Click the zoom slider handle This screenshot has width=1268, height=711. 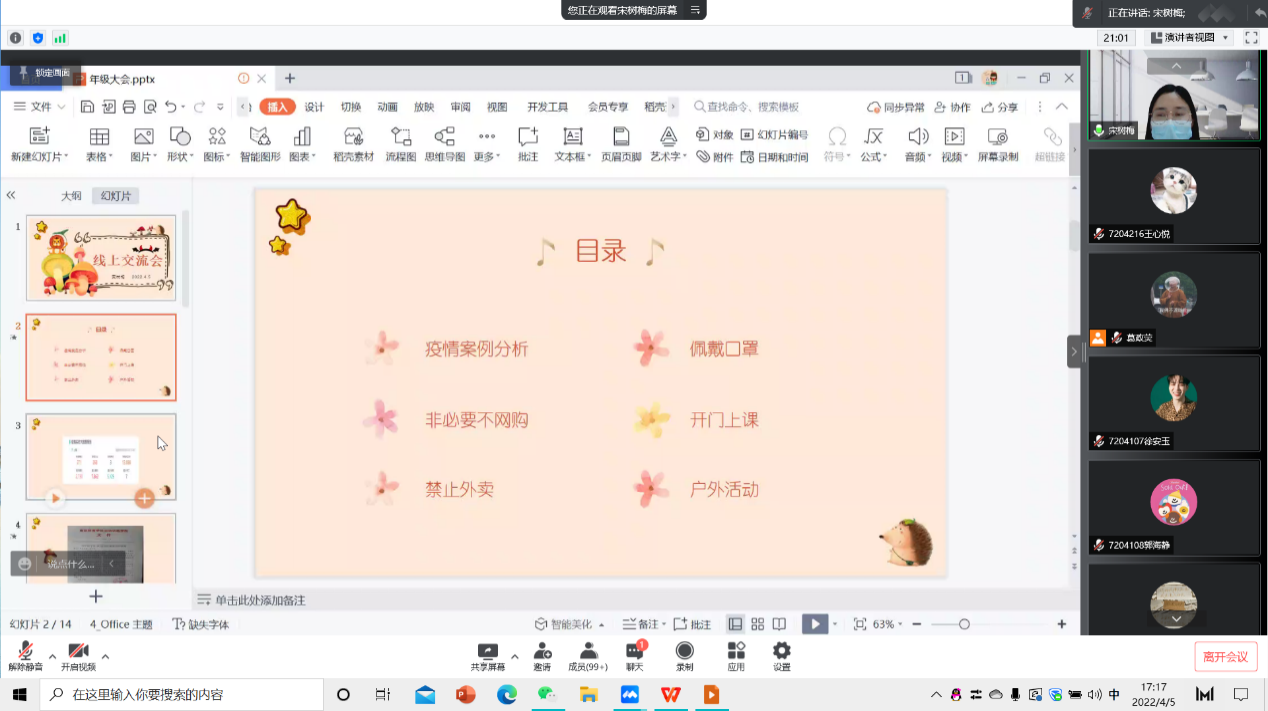[964, 624]
